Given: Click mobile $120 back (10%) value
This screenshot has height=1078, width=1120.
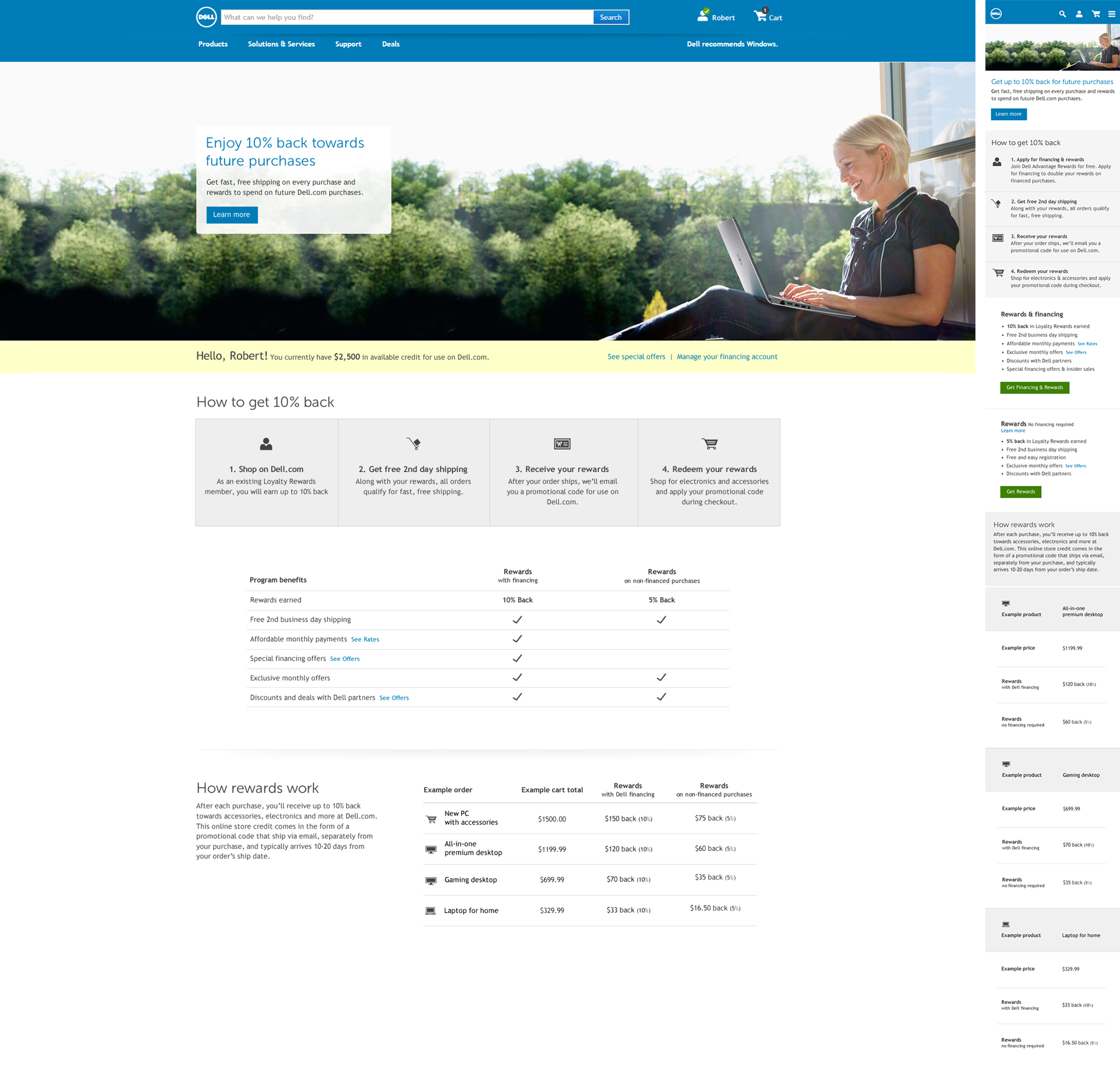Looking at the screenshot, I should click(x=1079, y=684).
